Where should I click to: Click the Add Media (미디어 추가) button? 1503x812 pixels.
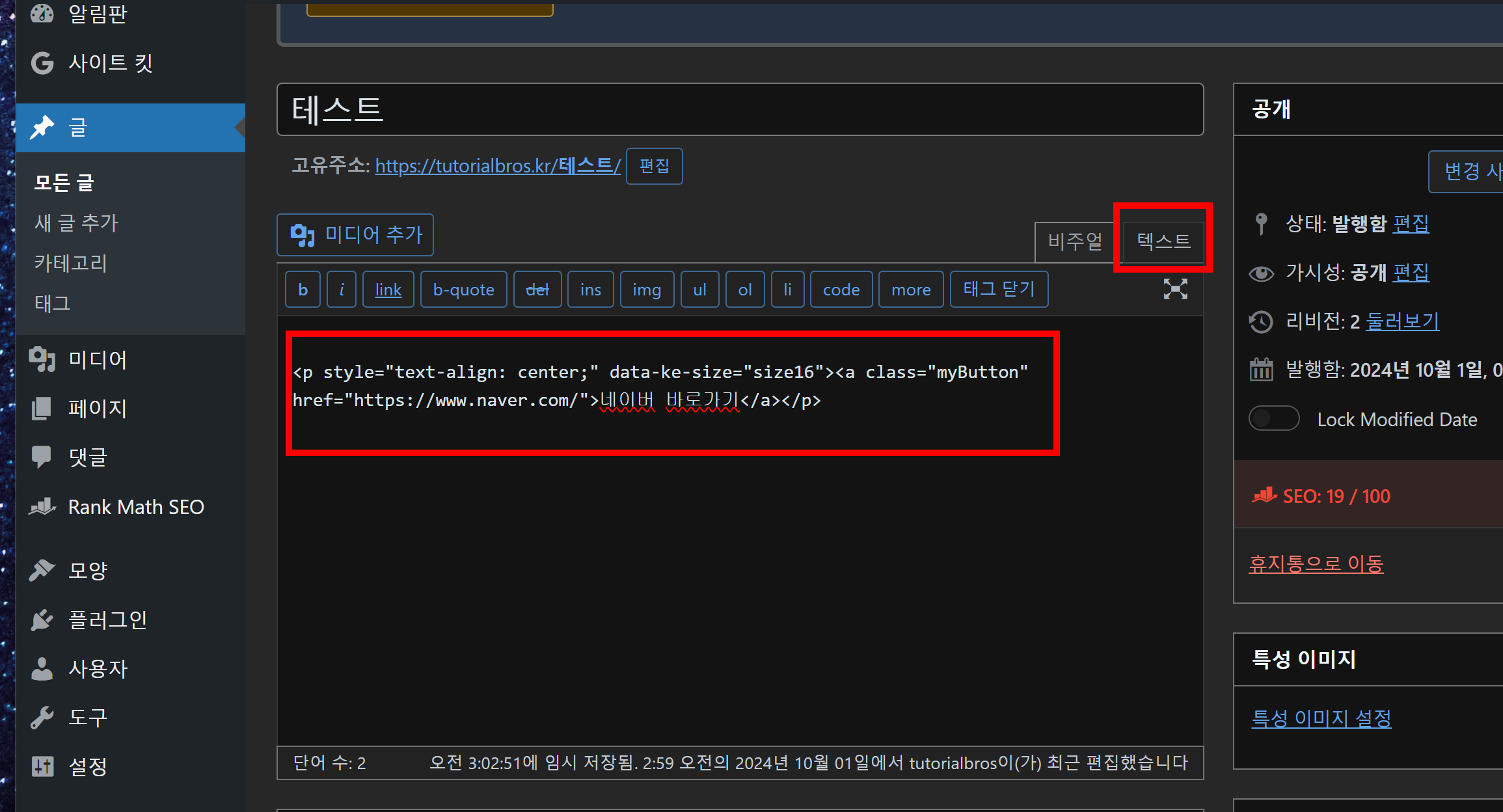pos(355,234)
